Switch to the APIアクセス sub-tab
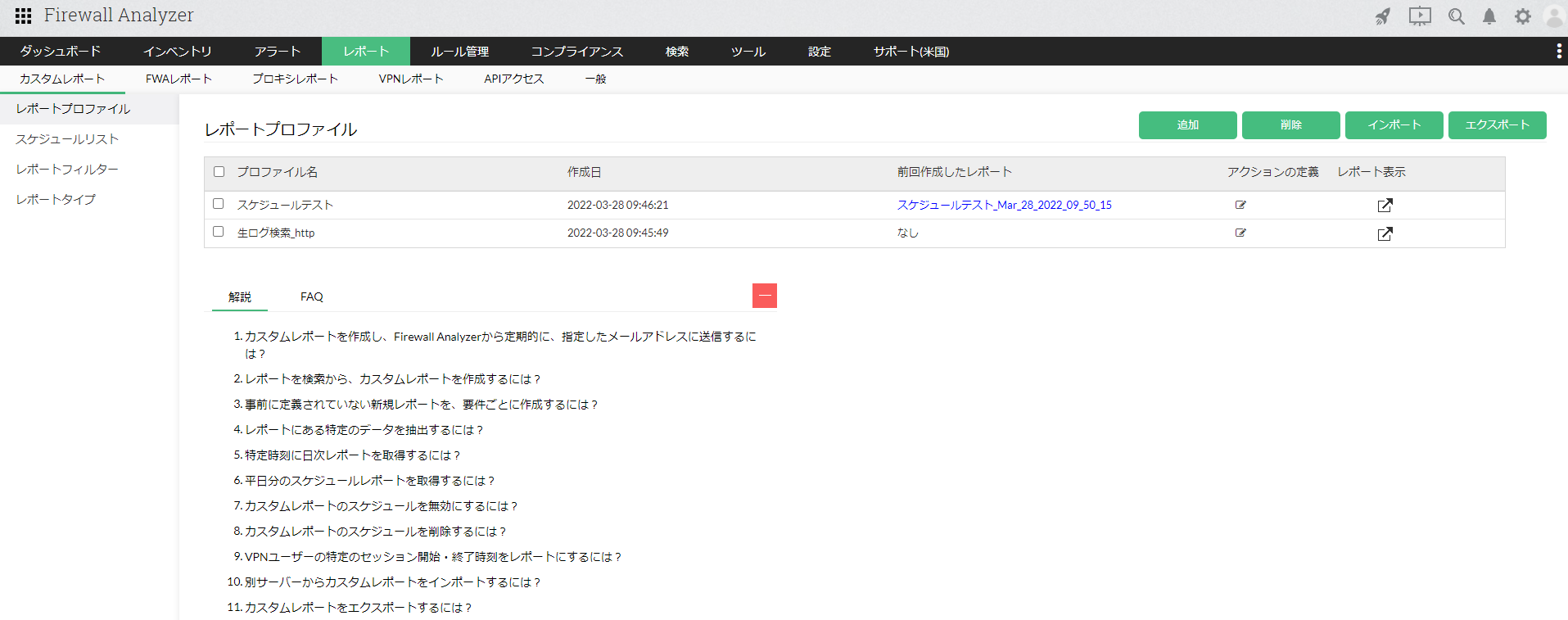Screen dimensions: 1568x620 [x=514, y=79]
